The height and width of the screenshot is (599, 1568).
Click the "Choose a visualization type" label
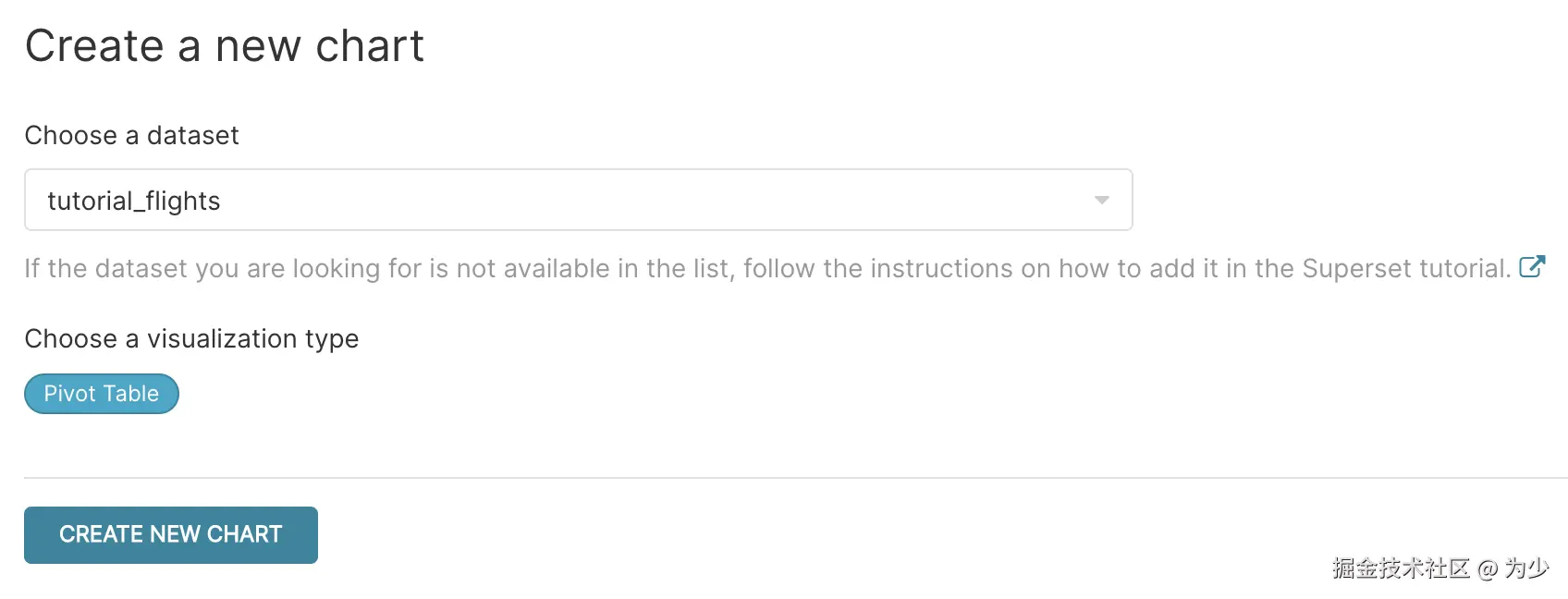191,339
